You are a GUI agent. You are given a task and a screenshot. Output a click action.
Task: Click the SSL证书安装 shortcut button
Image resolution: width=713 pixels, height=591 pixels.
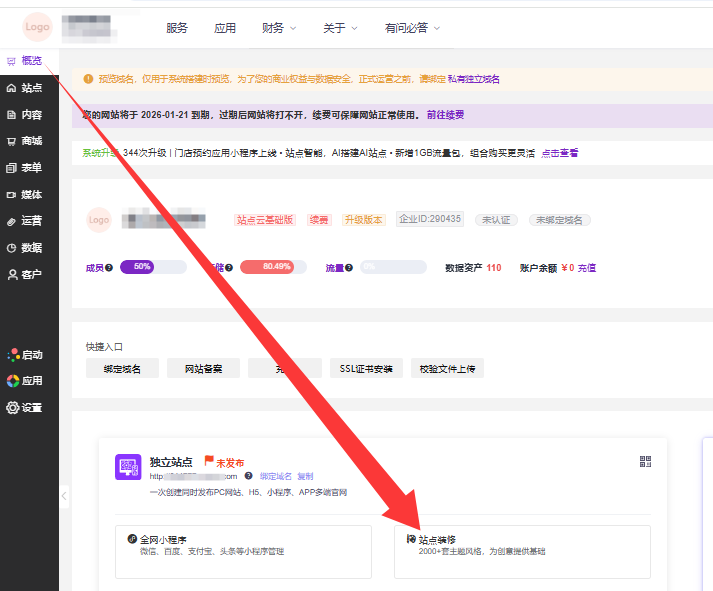coord(366,368)
